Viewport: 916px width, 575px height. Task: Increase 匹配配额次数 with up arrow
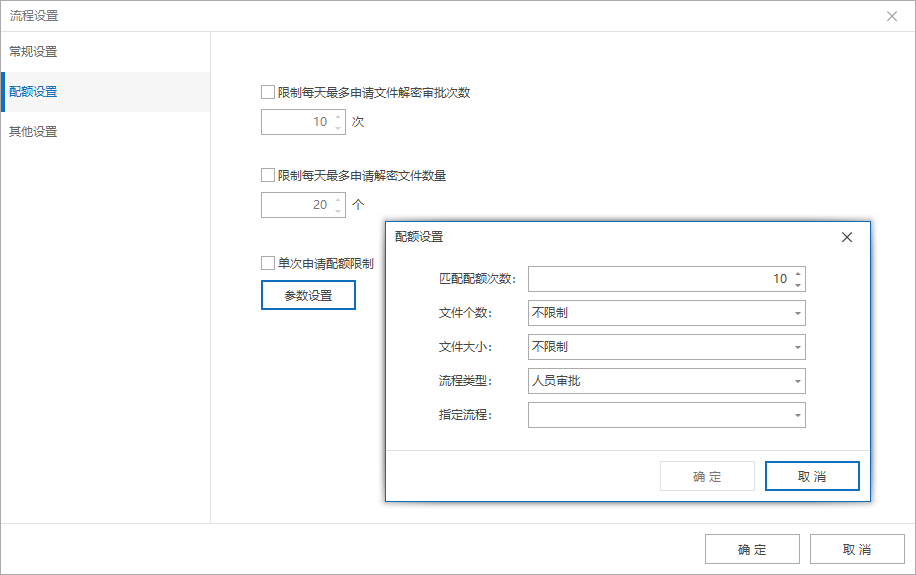(797, 273)
